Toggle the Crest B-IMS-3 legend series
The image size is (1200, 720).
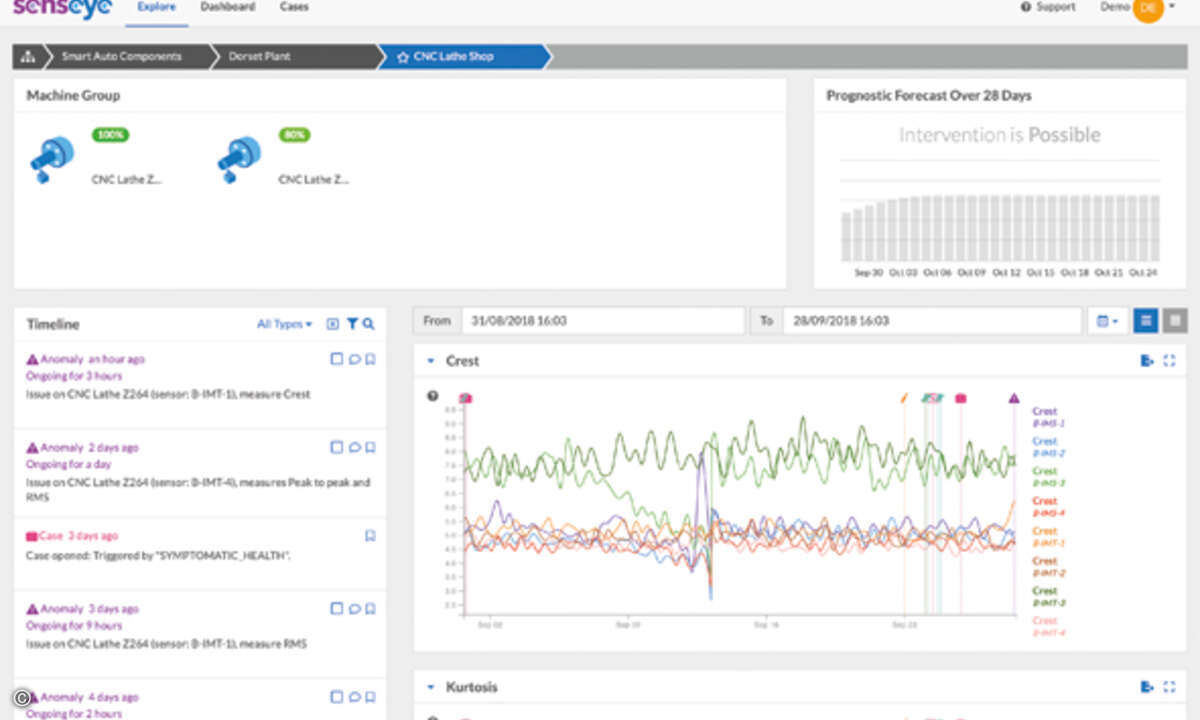pos(1047,477)
